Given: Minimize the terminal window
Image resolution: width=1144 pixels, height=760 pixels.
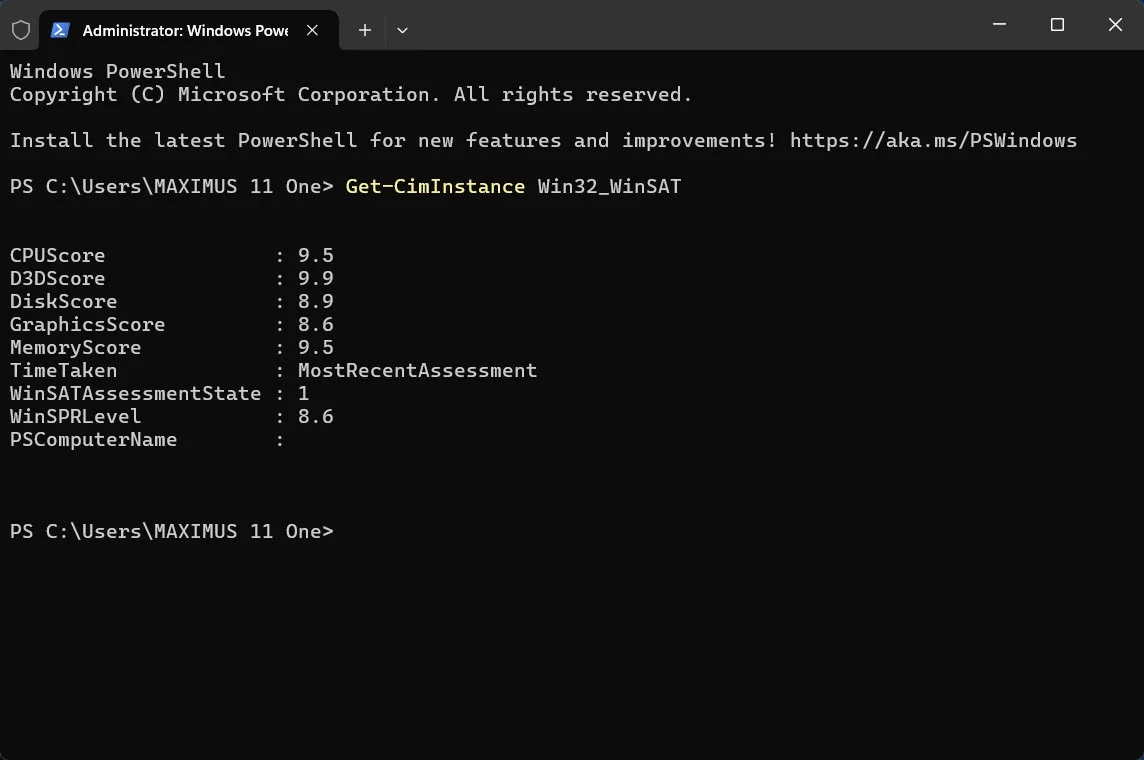Looking at the screenshot, I should (x=1000, y=25).
